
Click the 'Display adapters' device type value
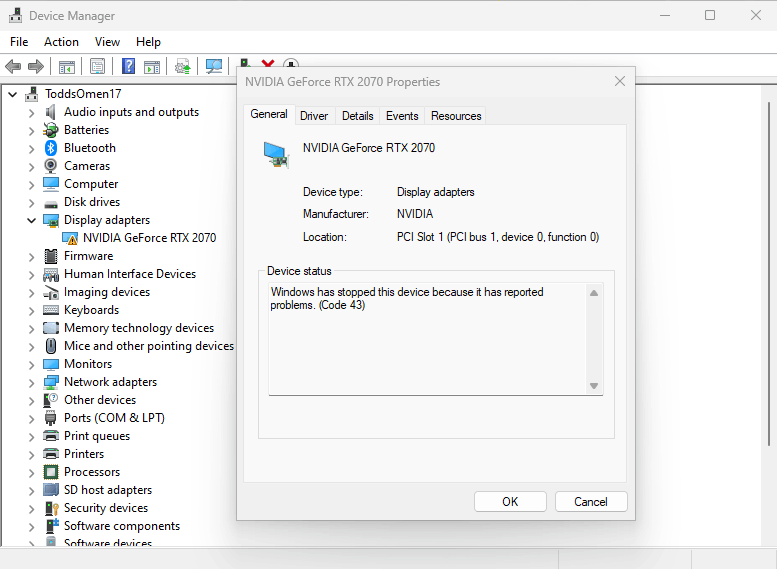(436, 192)
